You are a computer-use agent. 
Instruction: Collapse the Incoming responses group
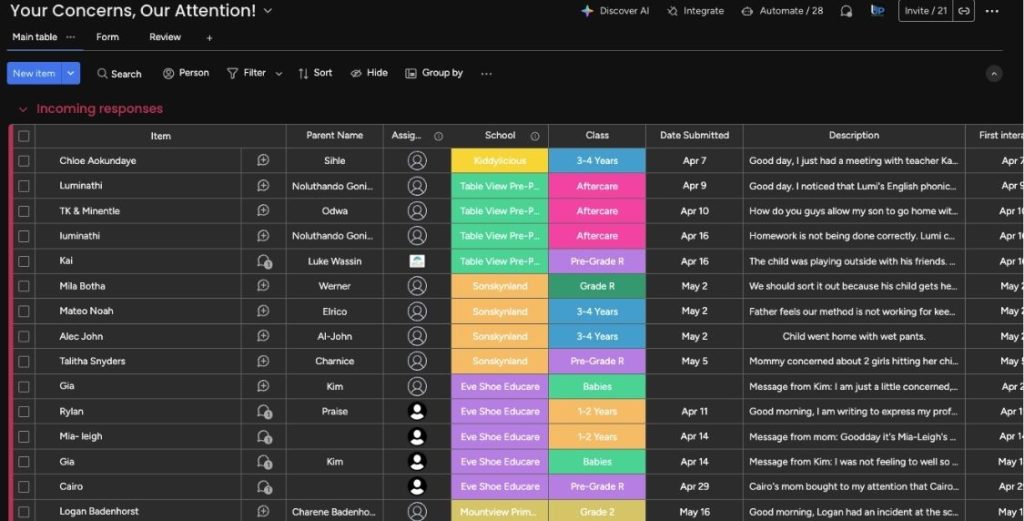pyautogui.click(x=22, y=109)
